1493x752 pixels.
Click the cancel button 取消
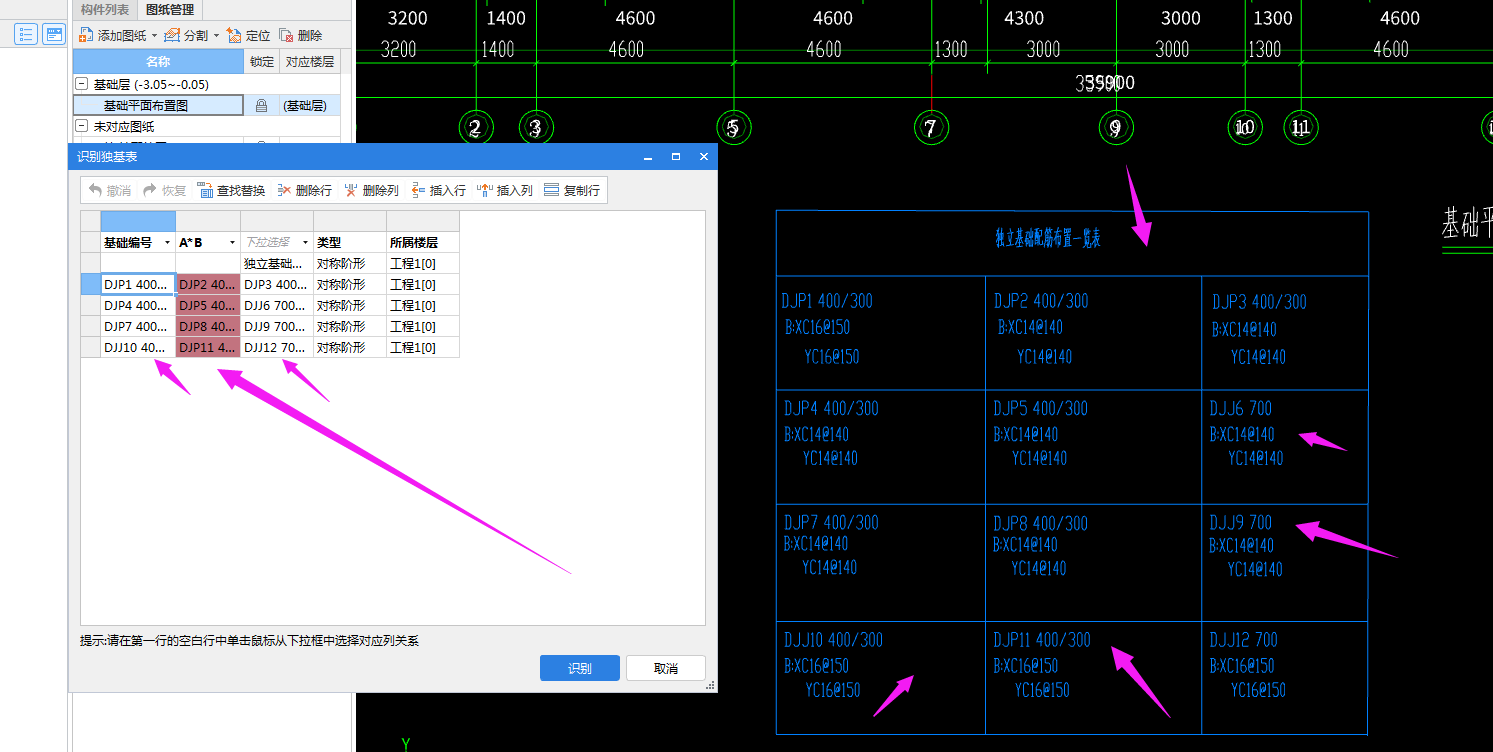[x=666, y=668]
